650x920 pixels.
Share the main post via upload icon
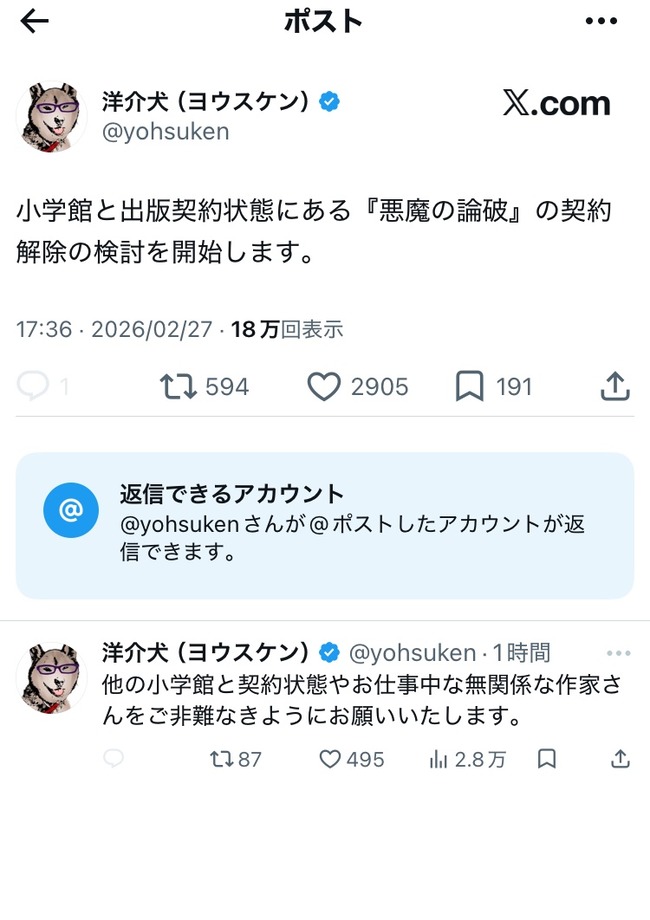click(615, 386)
